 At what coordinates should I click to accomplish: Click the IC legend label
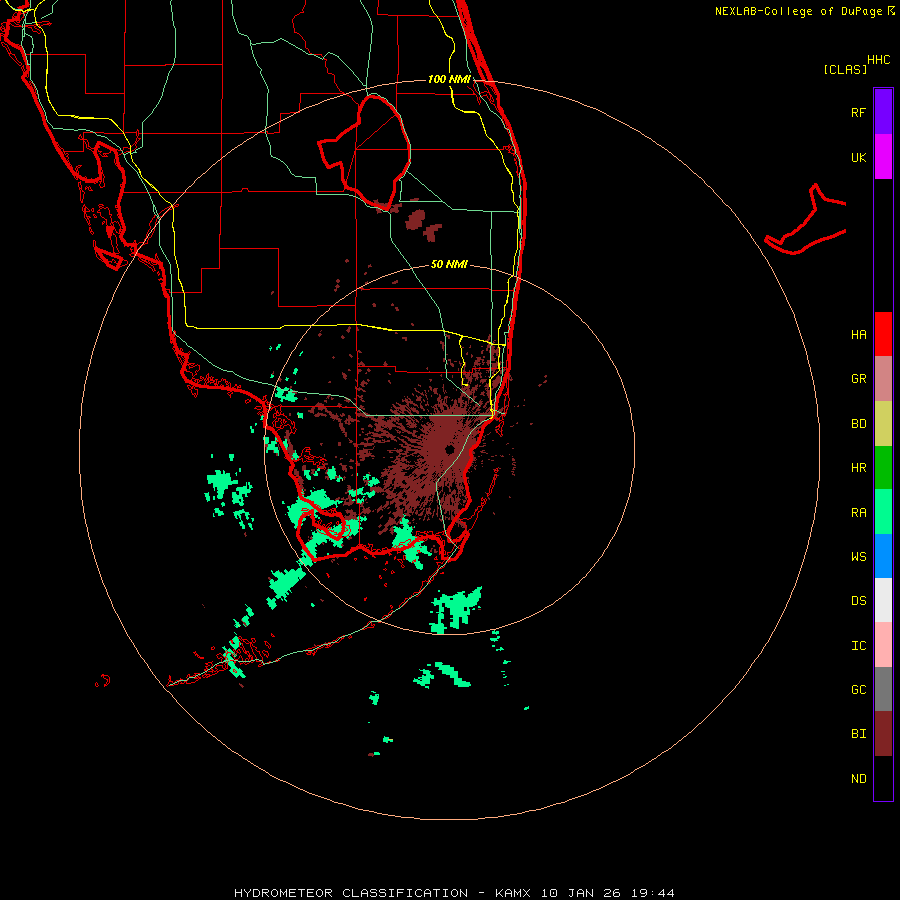[x=858, y=646]
